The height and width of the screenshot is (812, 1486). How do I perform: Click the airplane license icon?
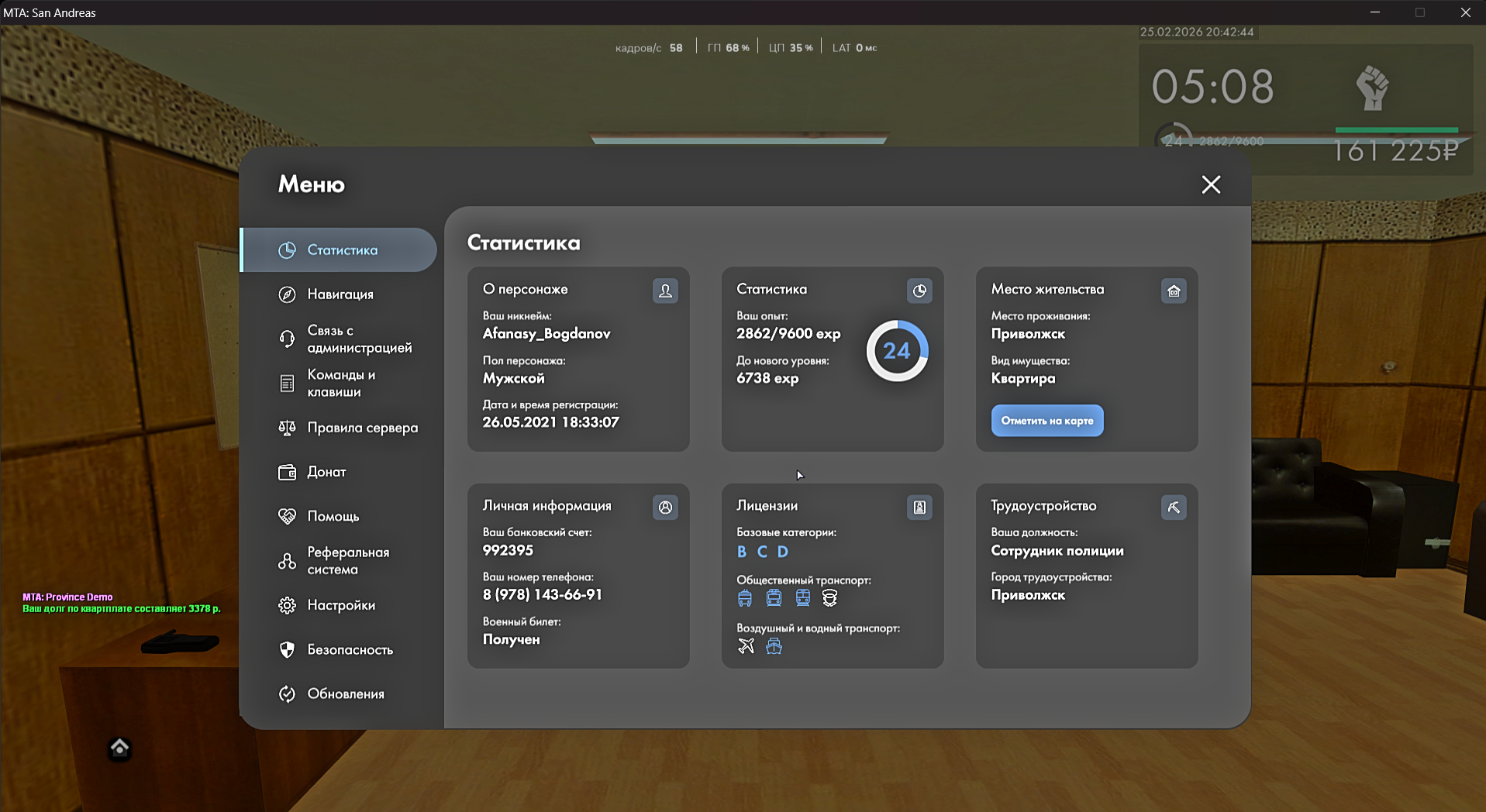coord(746,646)
